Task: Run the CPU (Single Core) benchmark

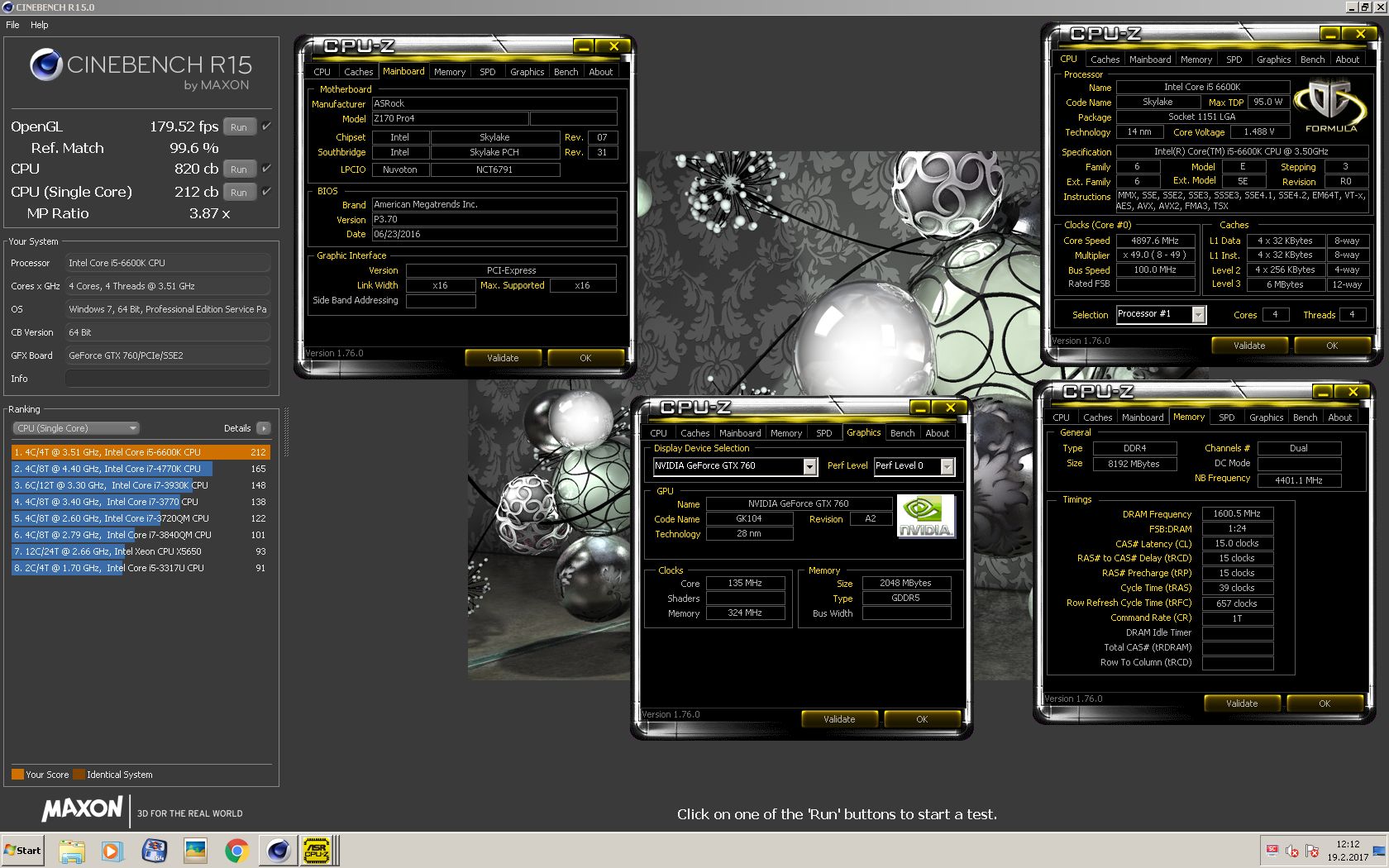Action: (x=239, y=192)
